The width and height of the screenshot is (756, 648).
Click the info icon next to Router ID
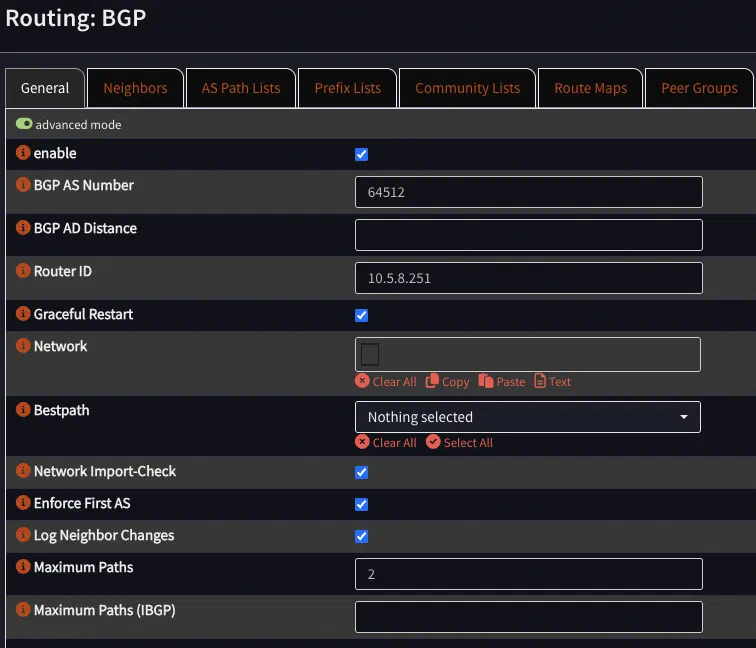tap(23, 270)
